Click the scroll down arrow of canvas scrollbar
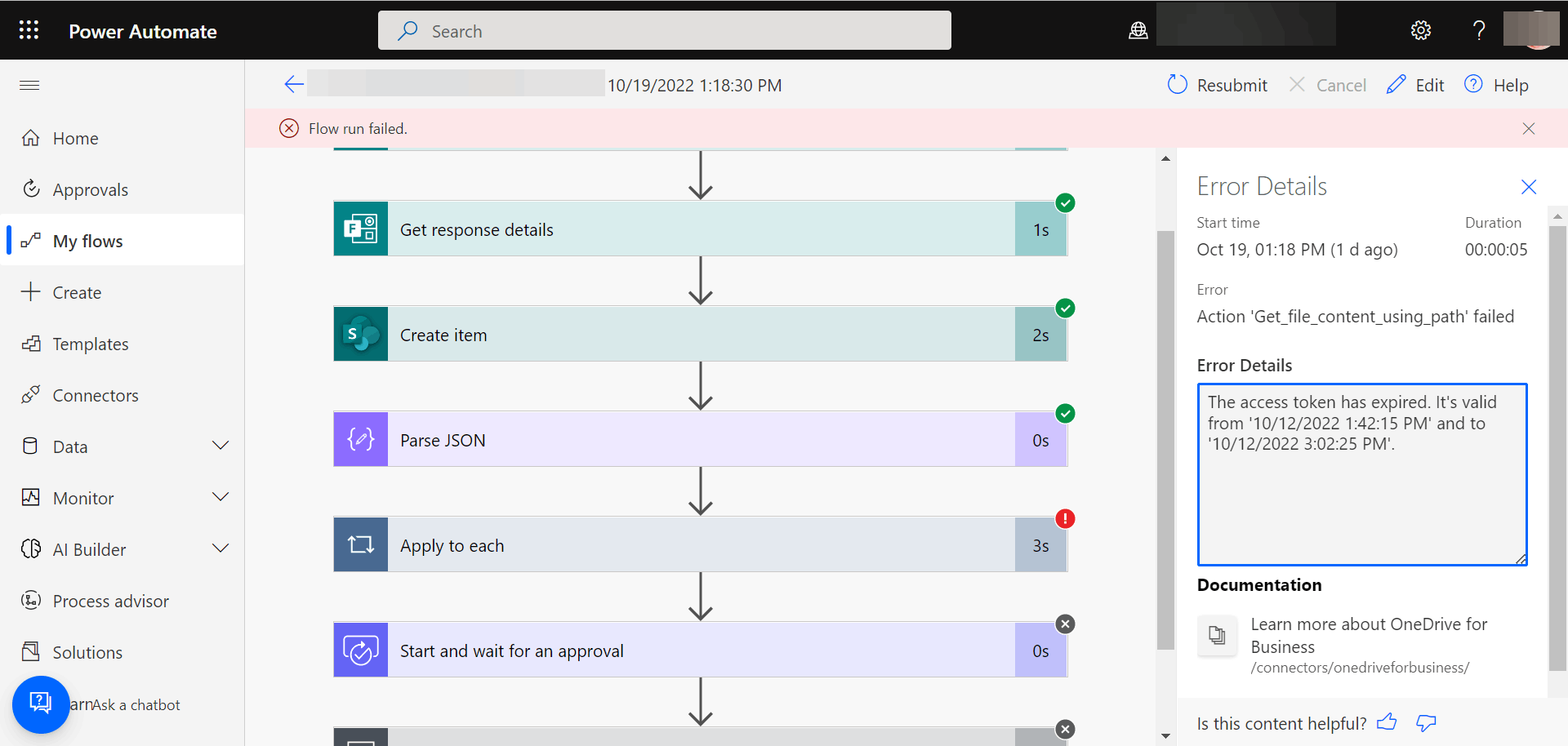This screenshot has width=1568, height=746. [x=1165, y=735]
